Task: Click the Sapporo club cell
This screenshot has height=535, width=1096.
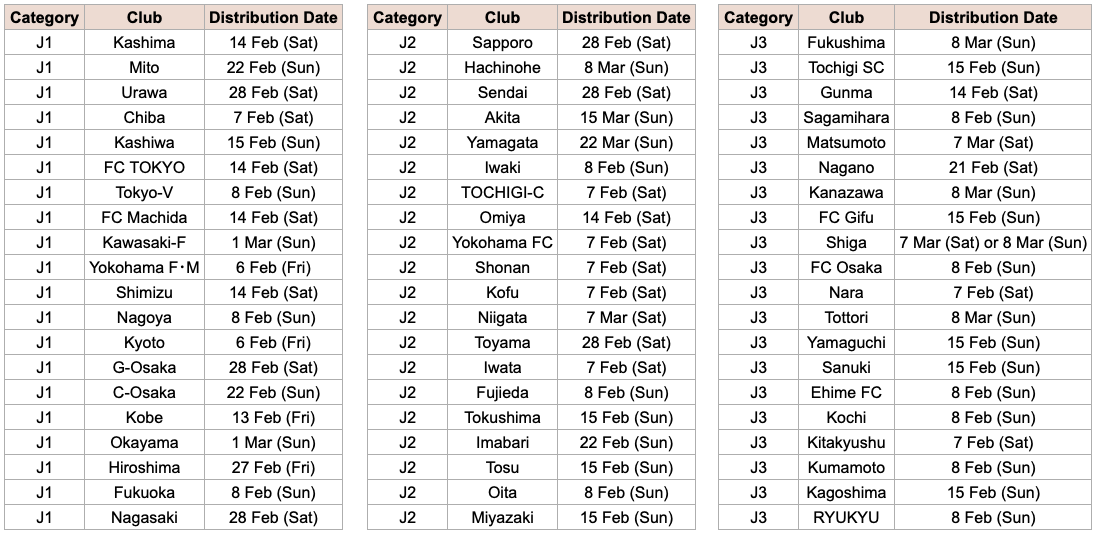Action: tap(502, 43)
